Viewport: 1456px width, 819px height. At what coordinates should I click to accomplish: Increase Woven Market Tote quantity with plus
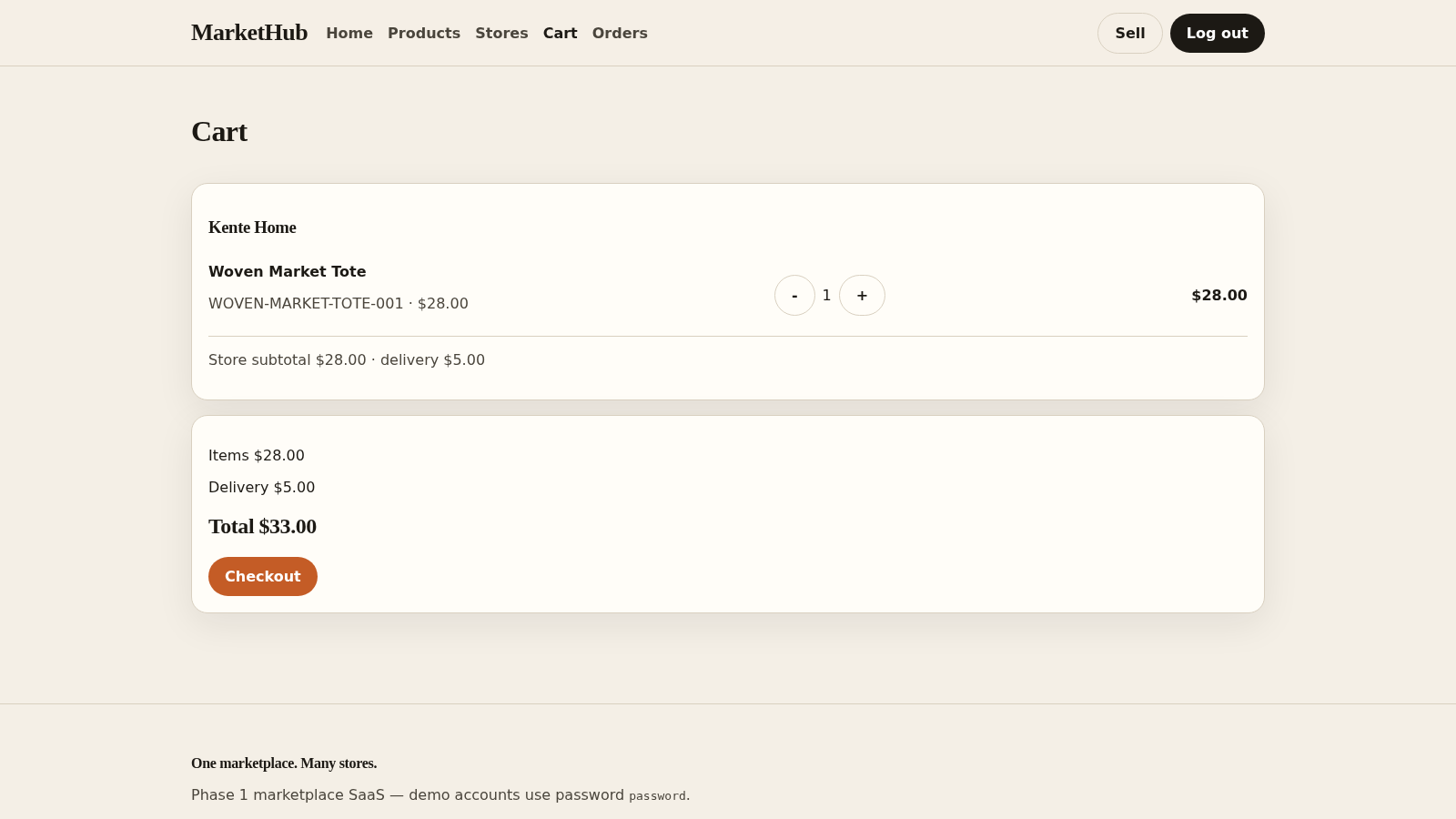(862, 295)
